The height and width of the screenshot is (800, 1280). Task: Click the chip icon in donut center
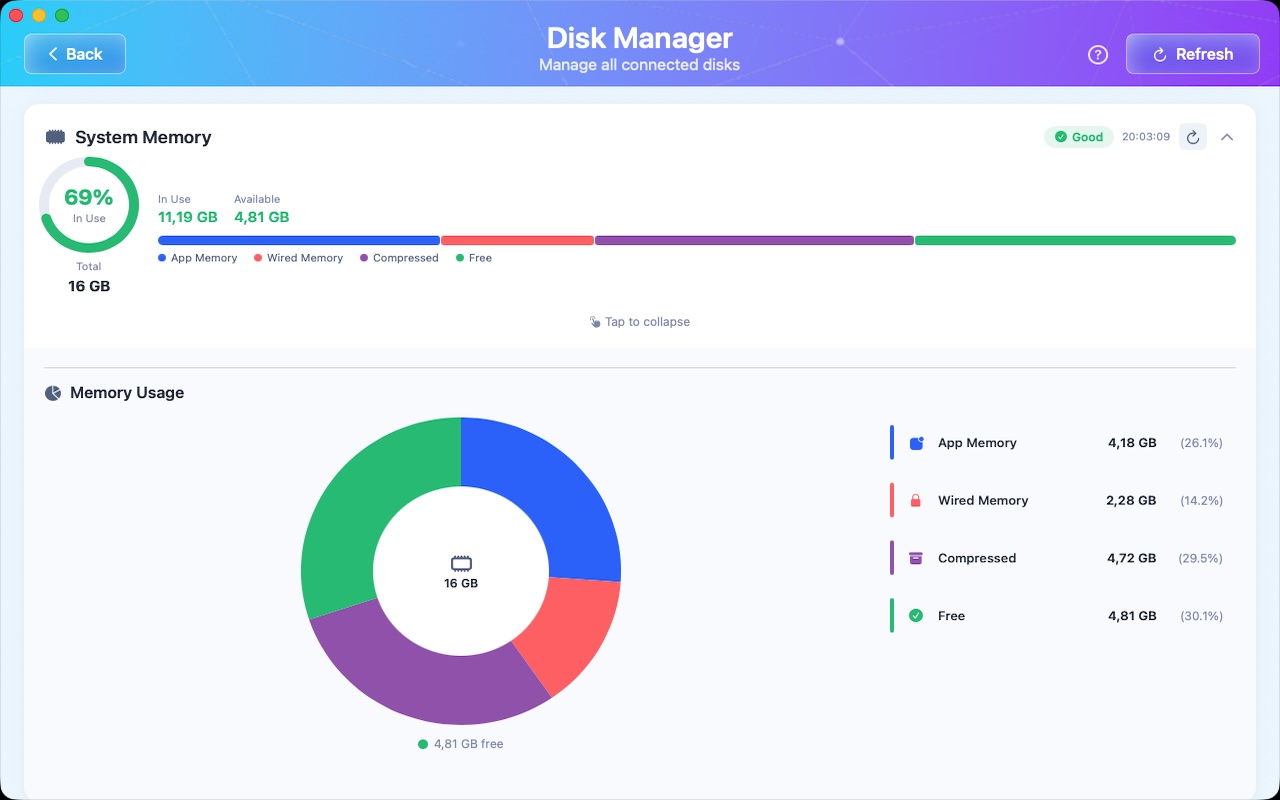tap(461, 563)
